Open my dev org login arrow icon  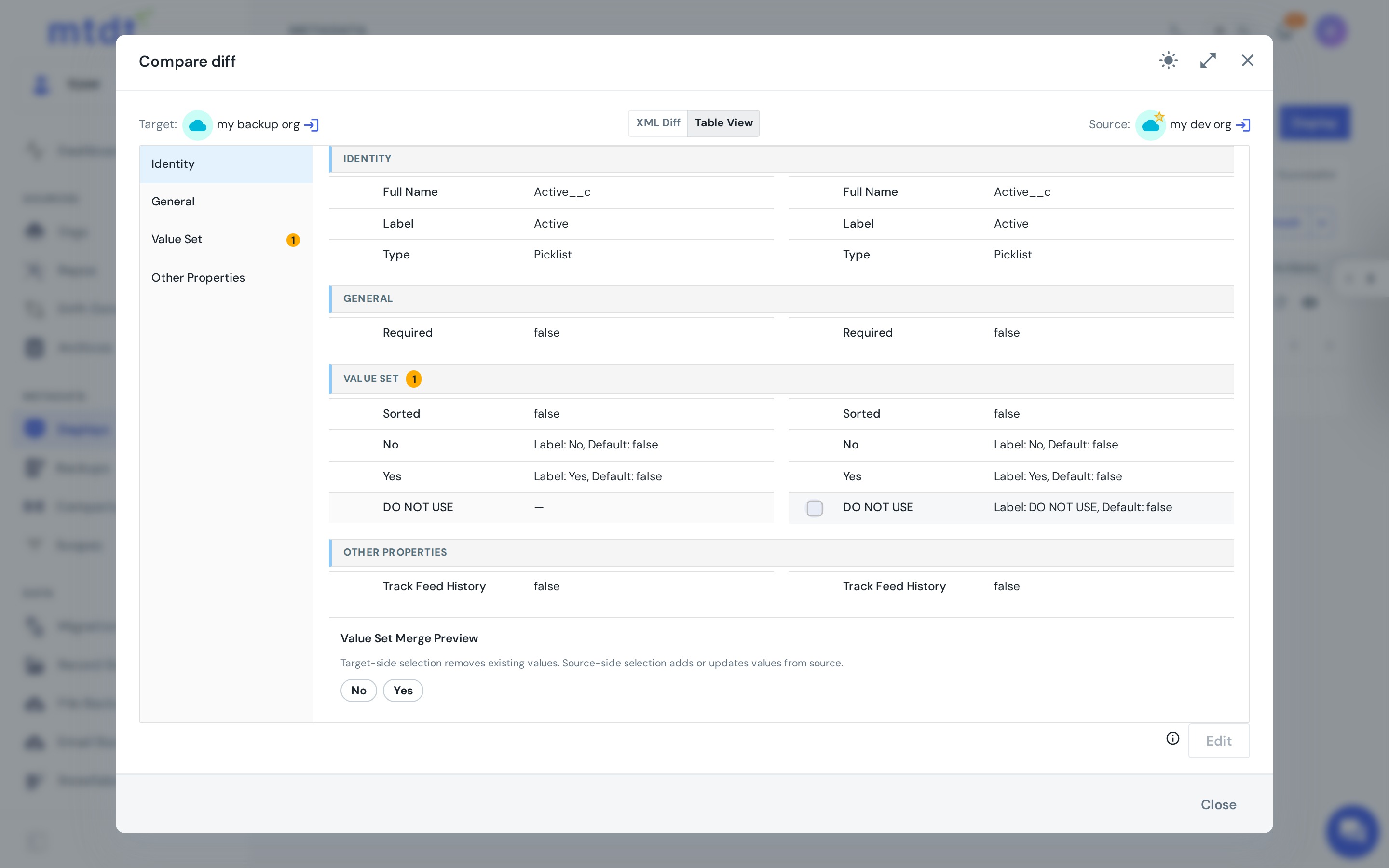click(1243, 124)
